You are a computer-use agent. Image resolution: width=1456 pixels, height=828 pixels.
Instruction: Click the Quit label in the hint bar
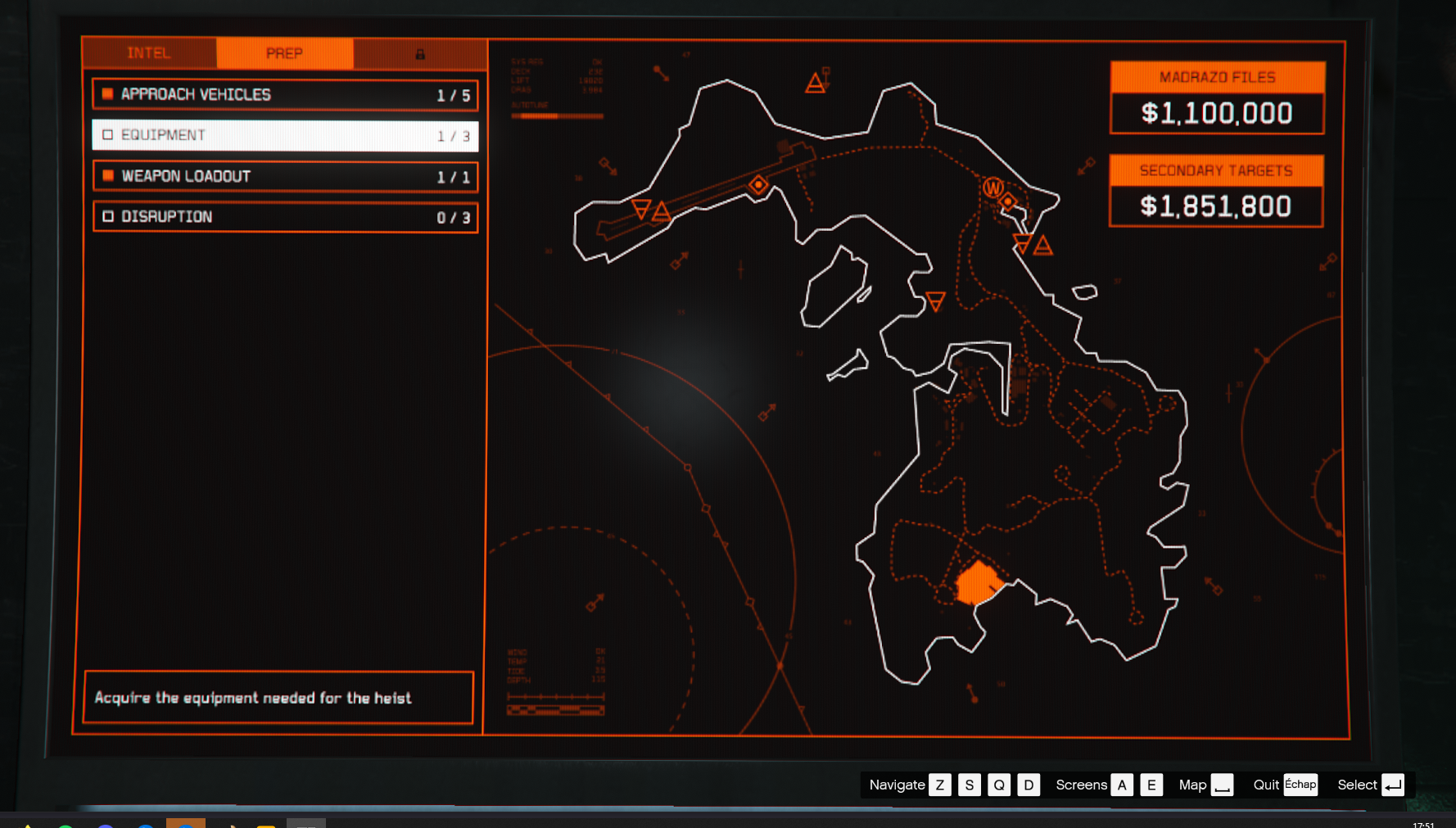coord(1266,785)
